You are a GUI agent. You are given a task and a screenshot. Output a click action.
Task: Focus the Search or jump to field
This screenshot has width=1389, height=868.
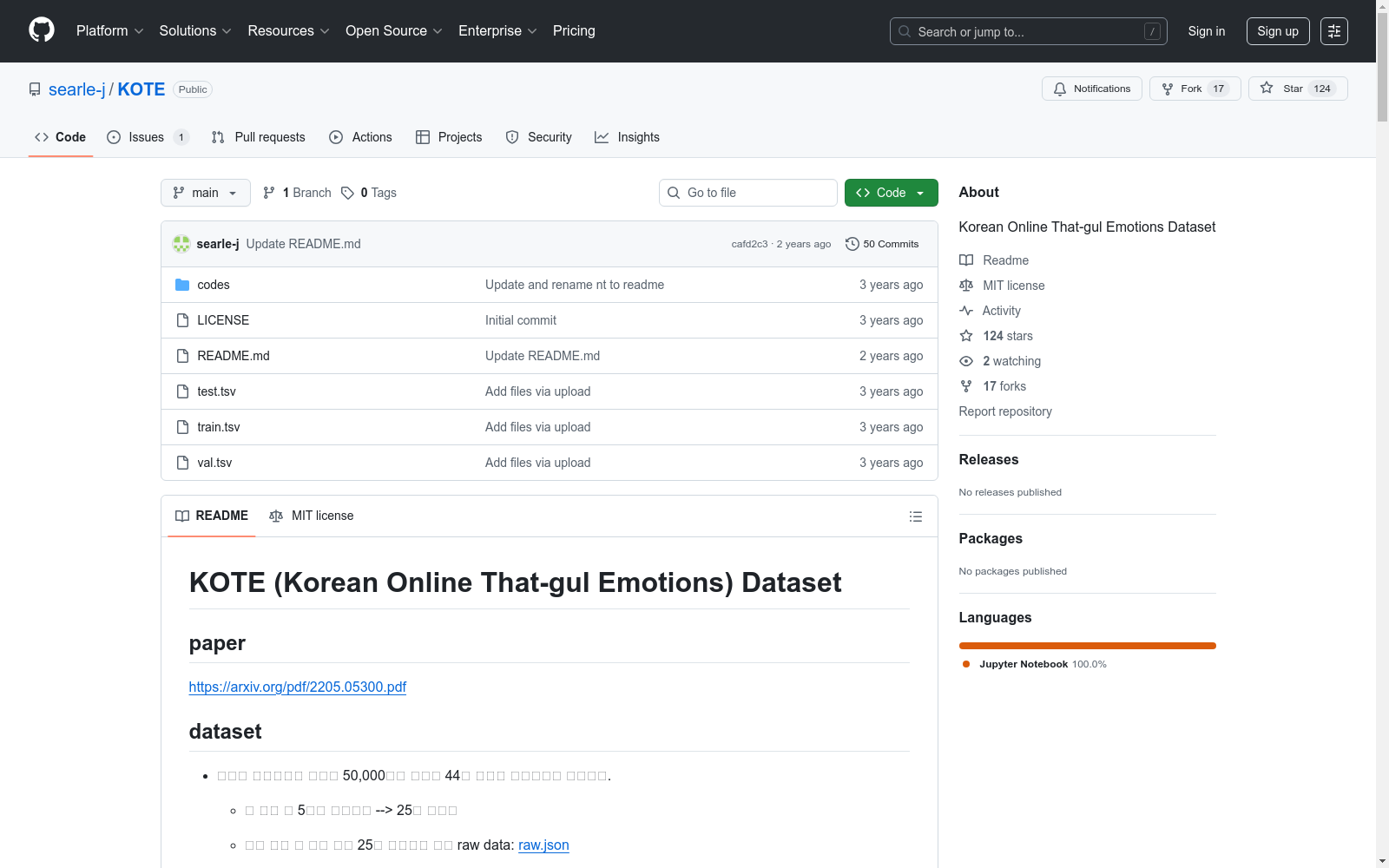1029,31
